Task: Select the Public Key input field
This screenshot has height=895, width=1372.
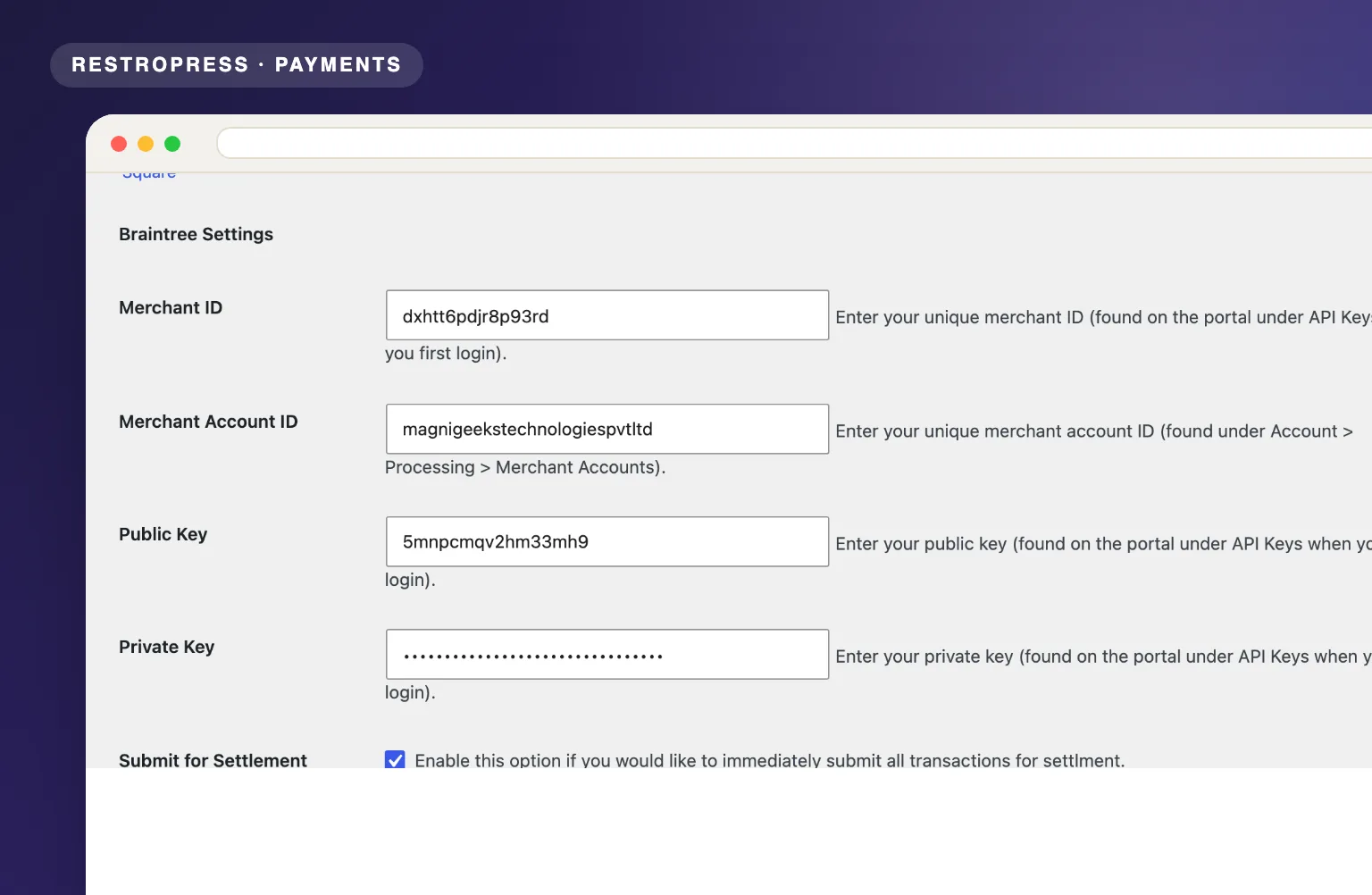Action: [x=607, y=541]
